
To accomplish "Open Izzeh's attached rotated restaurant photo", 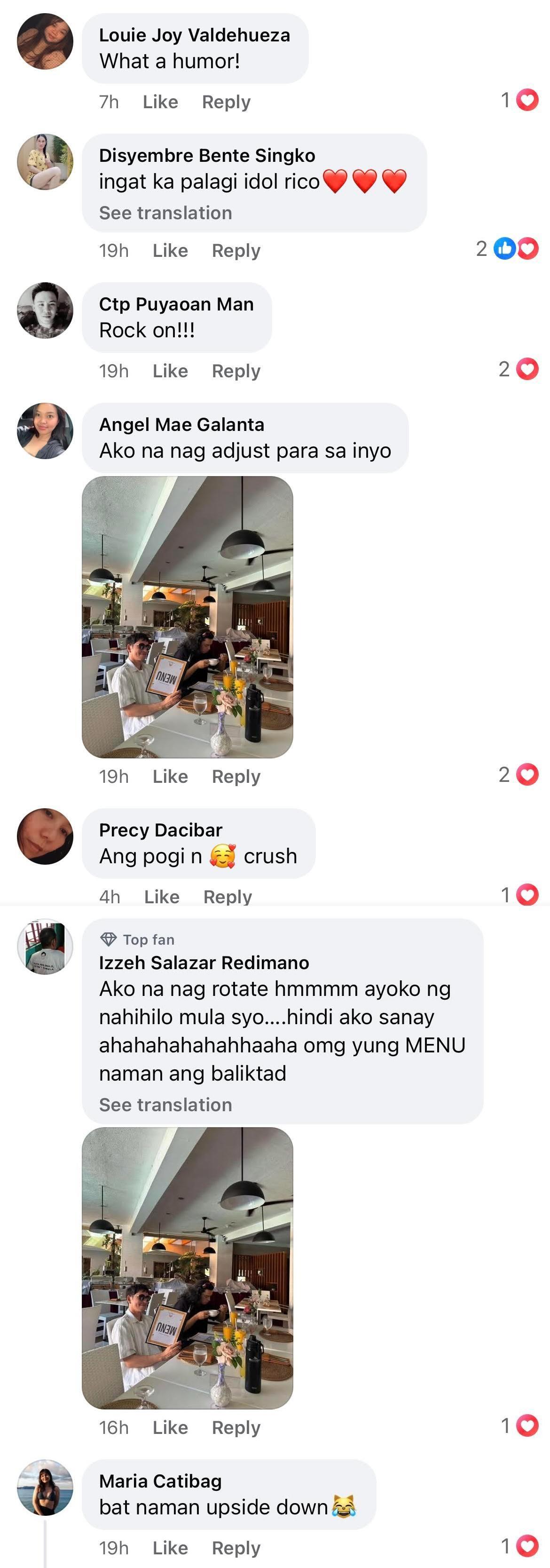I will coord(188,1268).
